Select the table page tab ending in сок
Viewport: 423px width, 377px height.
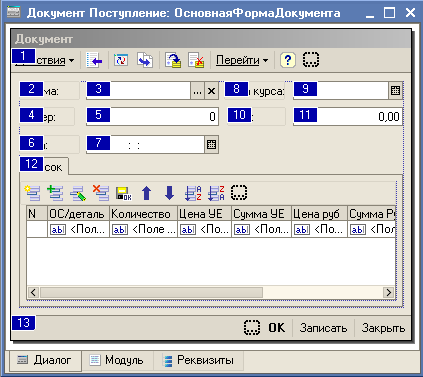point(44,166)
